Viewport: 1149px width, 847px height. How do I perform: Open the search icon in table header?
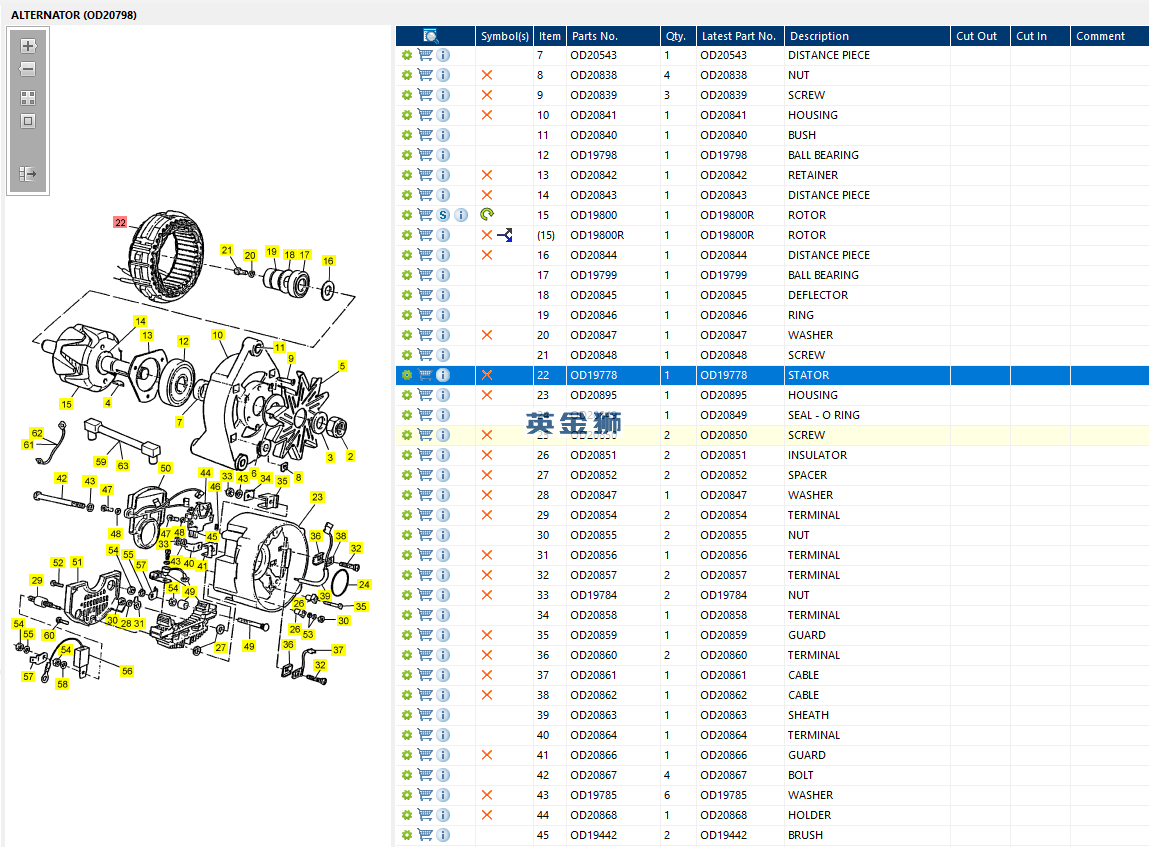pyautogui.click(x=431, y=36)
